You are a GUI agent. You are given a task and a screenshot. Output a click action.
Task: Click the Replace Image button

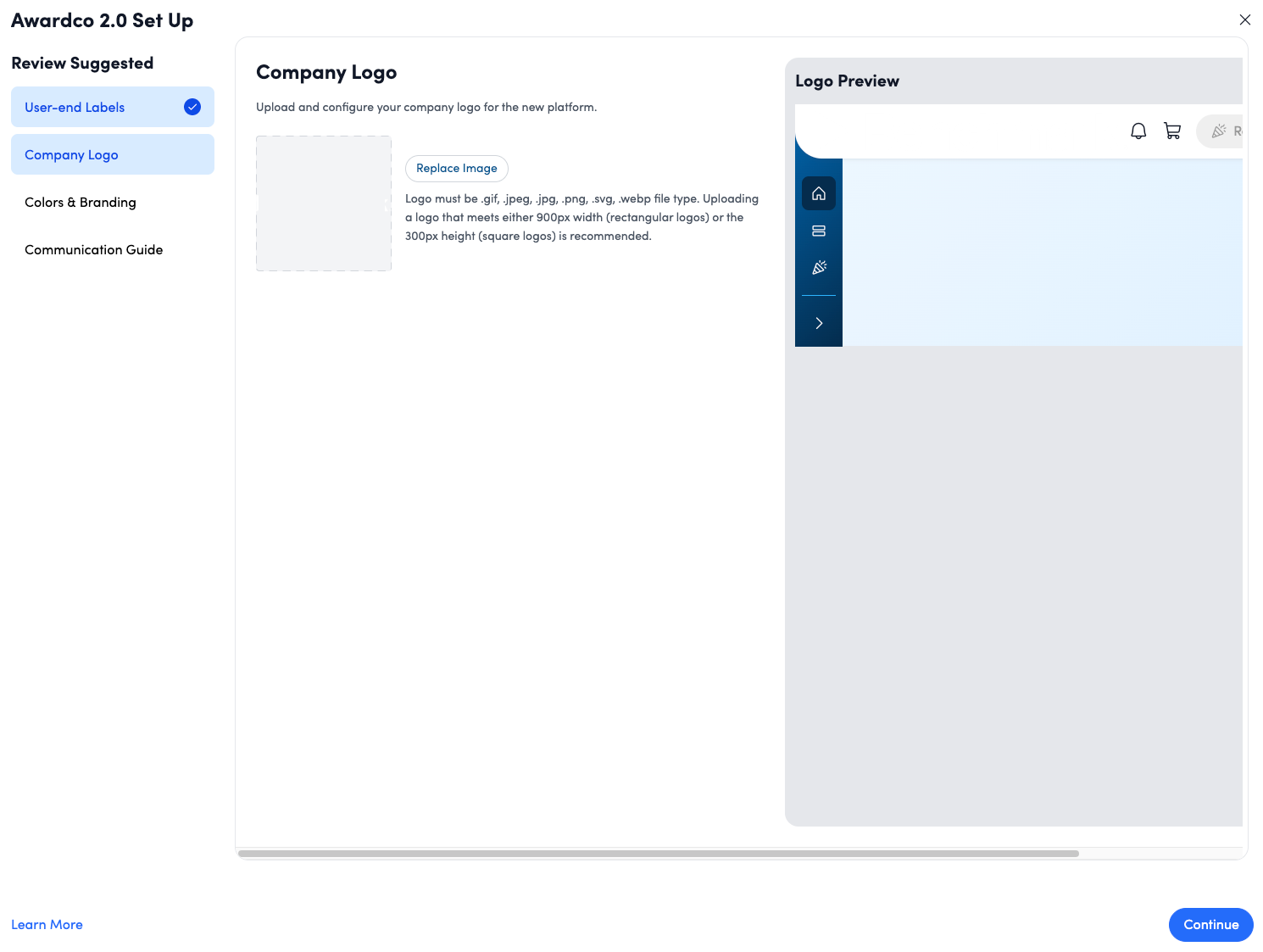456,169
